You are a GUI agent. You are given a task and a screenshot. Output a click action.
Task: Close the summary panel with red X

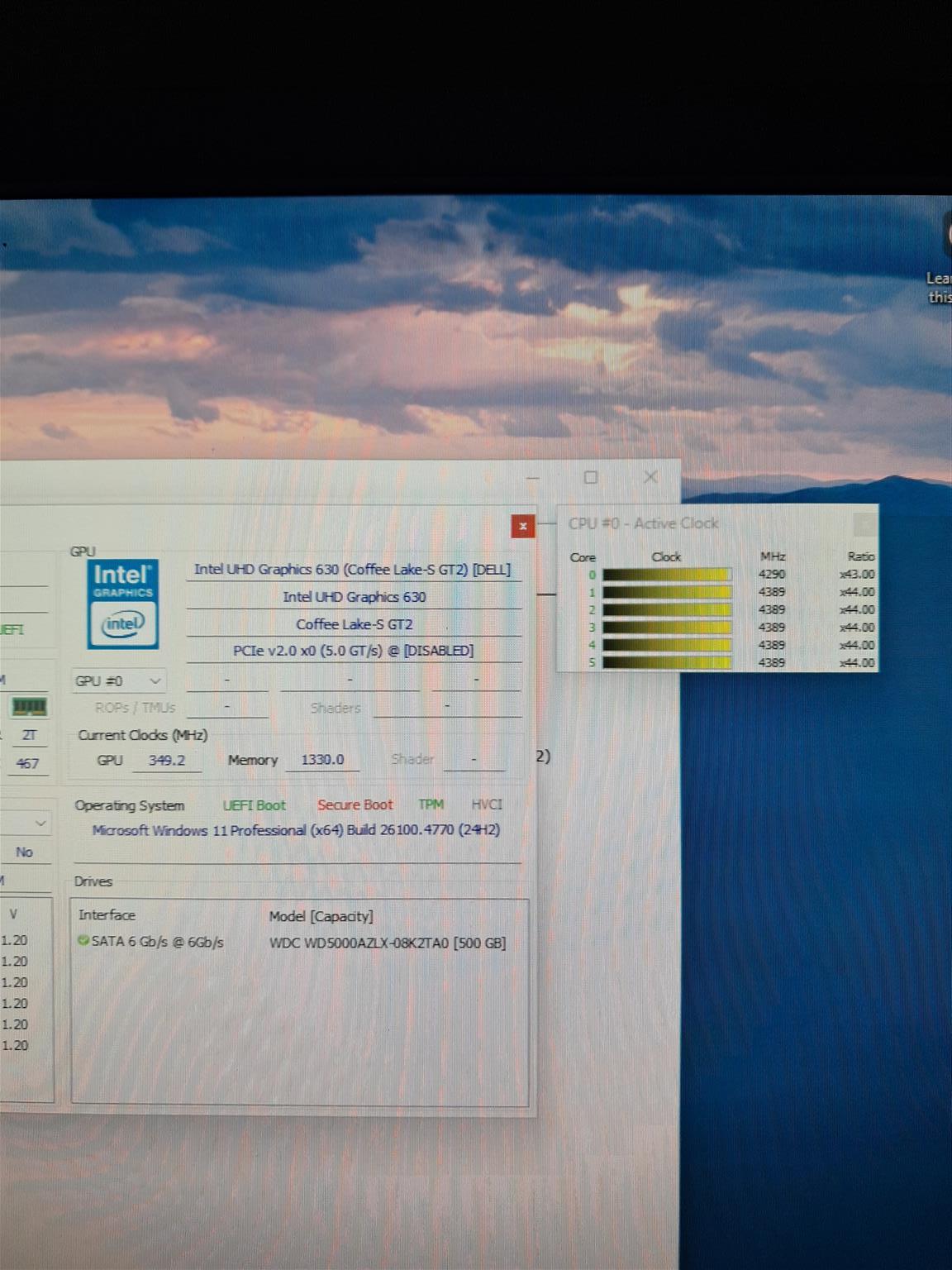point(522,526)
